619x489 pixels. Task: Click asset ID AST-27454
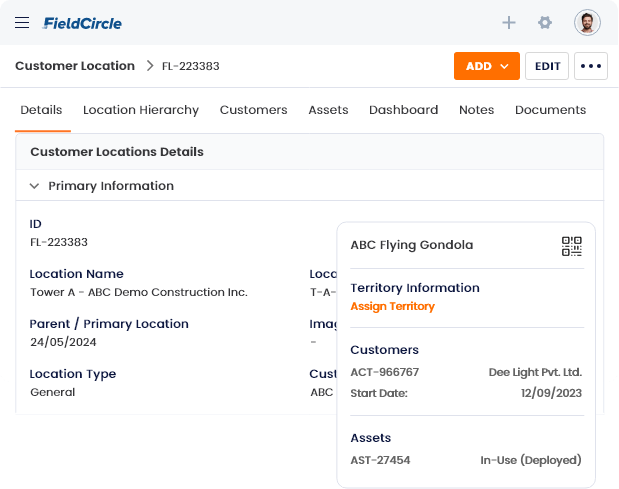pos(380,460)
